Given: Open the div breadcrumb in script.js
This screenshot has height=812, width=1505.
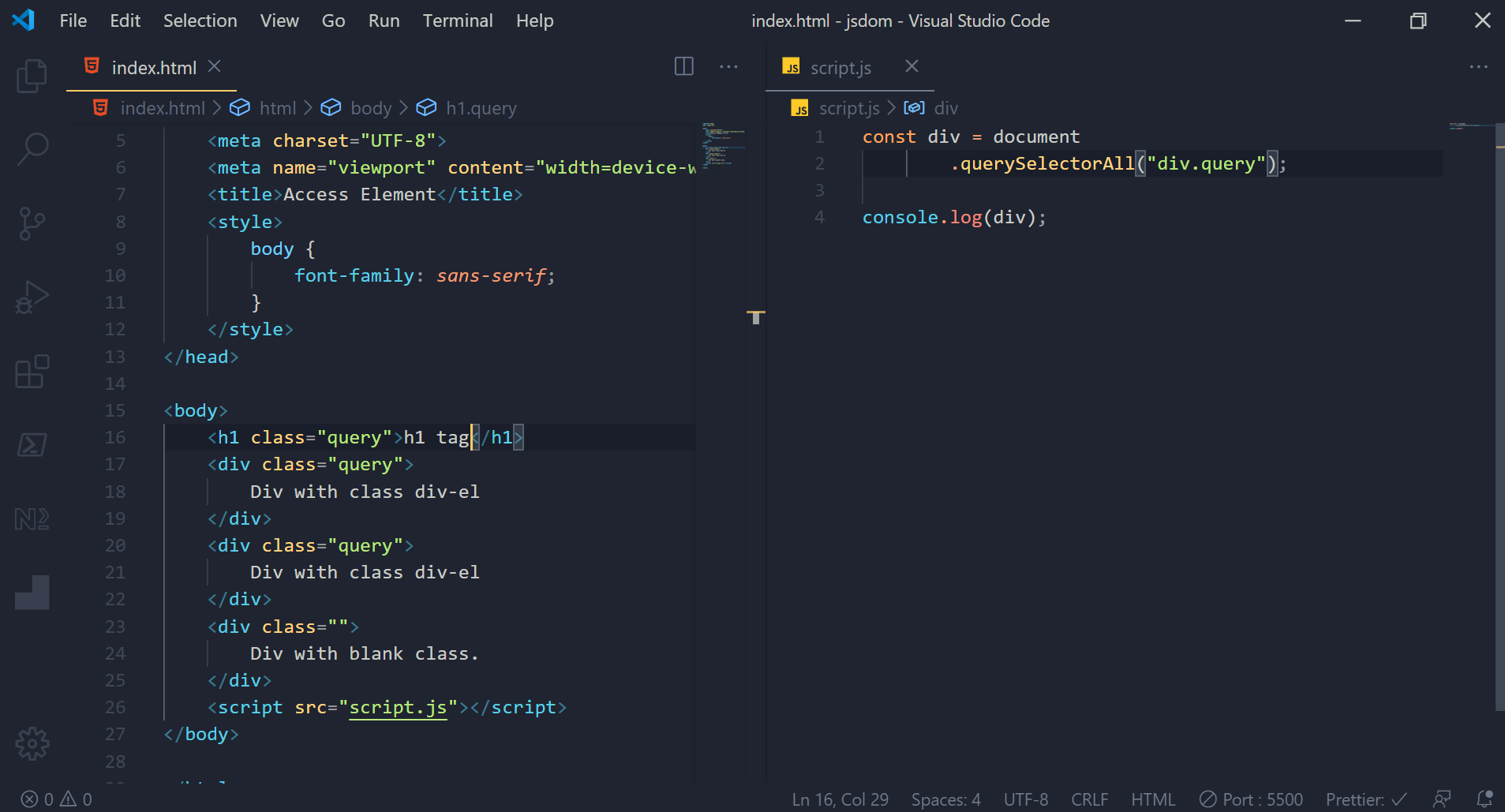Looking at the screenshot, I should (x=945, y=107).
